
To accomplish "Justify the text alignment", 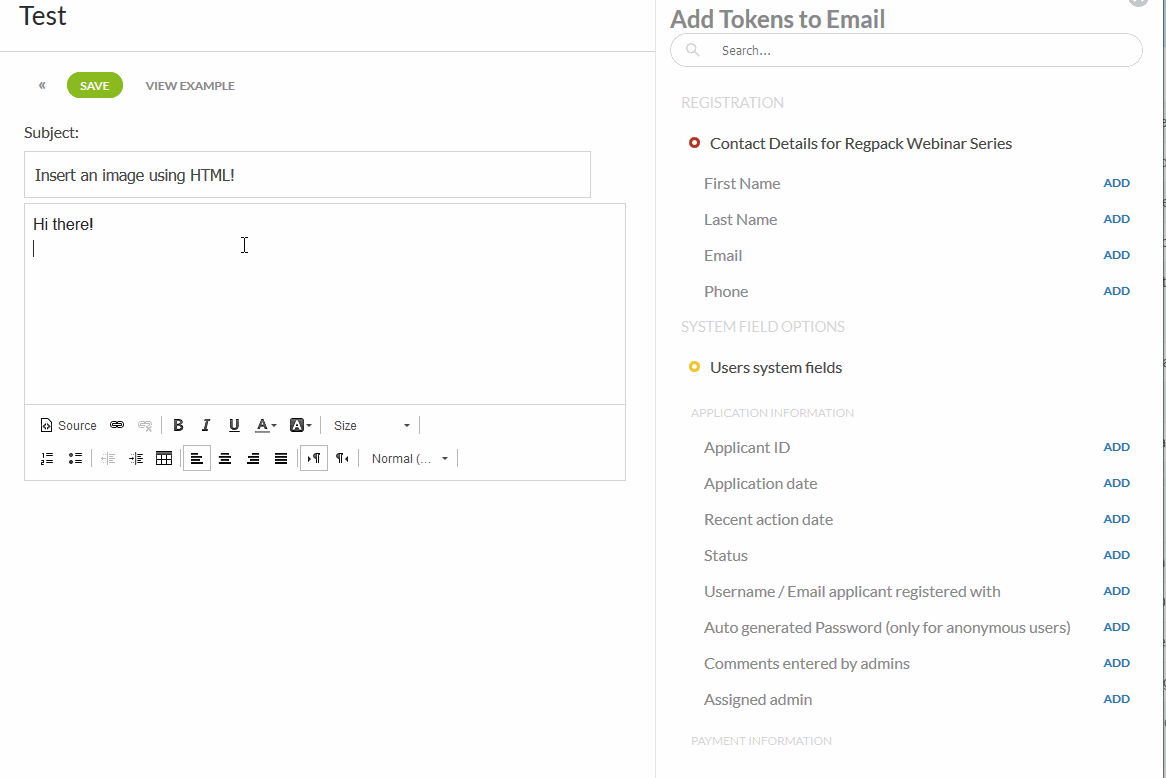I will coord(281,458).
